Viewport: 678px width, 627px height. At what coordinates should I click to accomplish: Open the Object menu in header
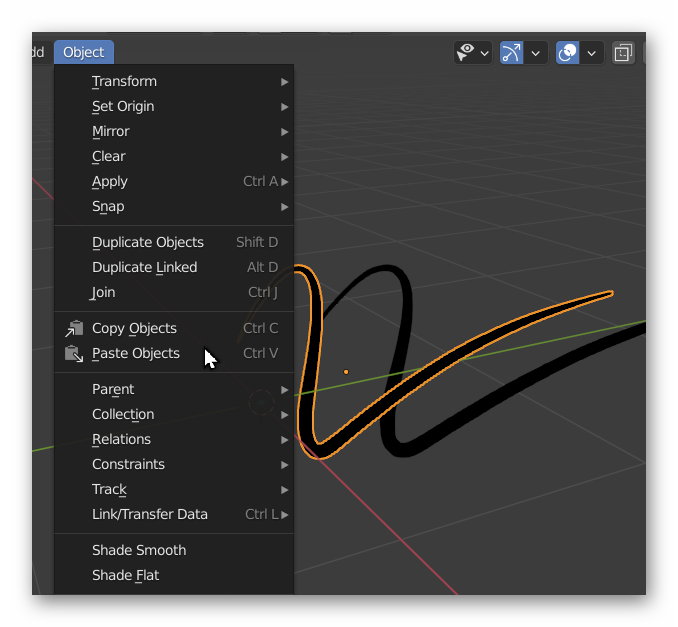[83, 52]
